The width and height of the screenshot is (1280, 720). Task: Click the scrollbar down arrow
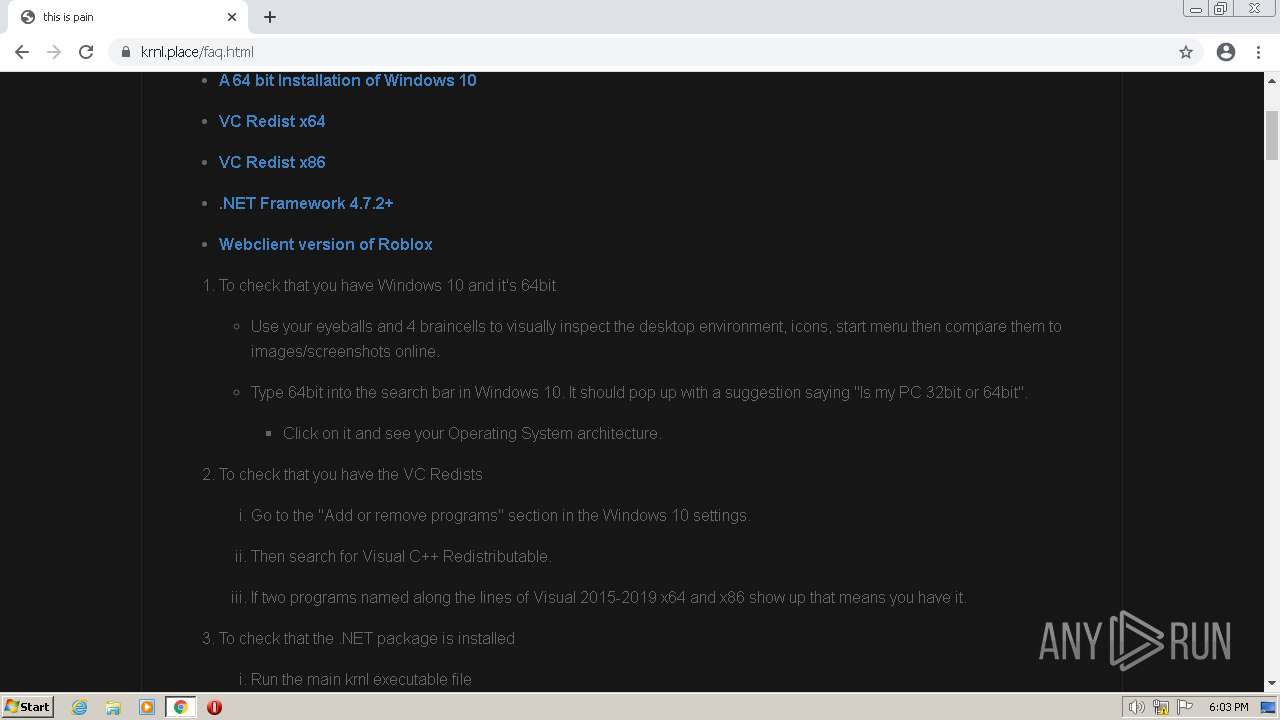coord(1272,683)
